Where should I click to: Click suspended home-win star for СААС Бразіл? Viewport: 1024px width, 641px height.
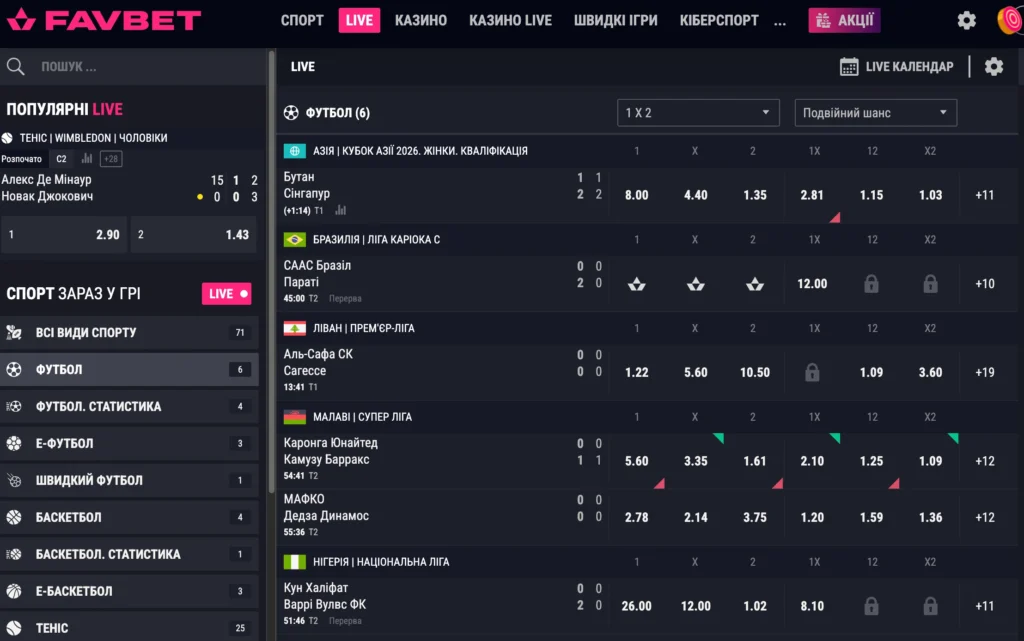pos(637,284)
